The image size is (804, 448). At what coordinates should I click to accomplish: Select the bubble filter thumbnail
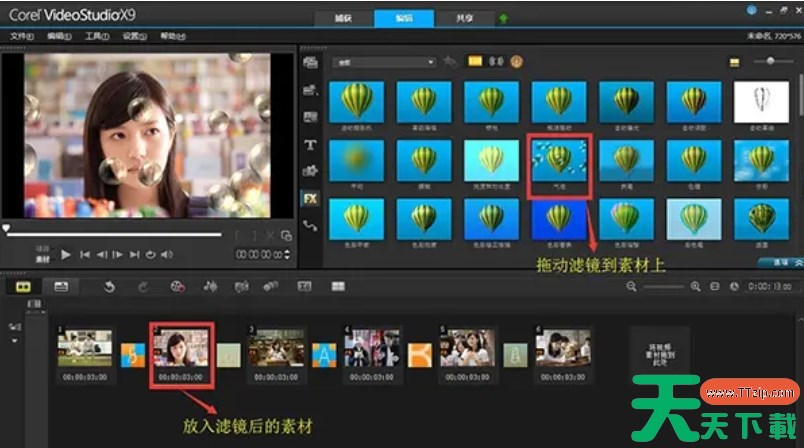(559, 161)
